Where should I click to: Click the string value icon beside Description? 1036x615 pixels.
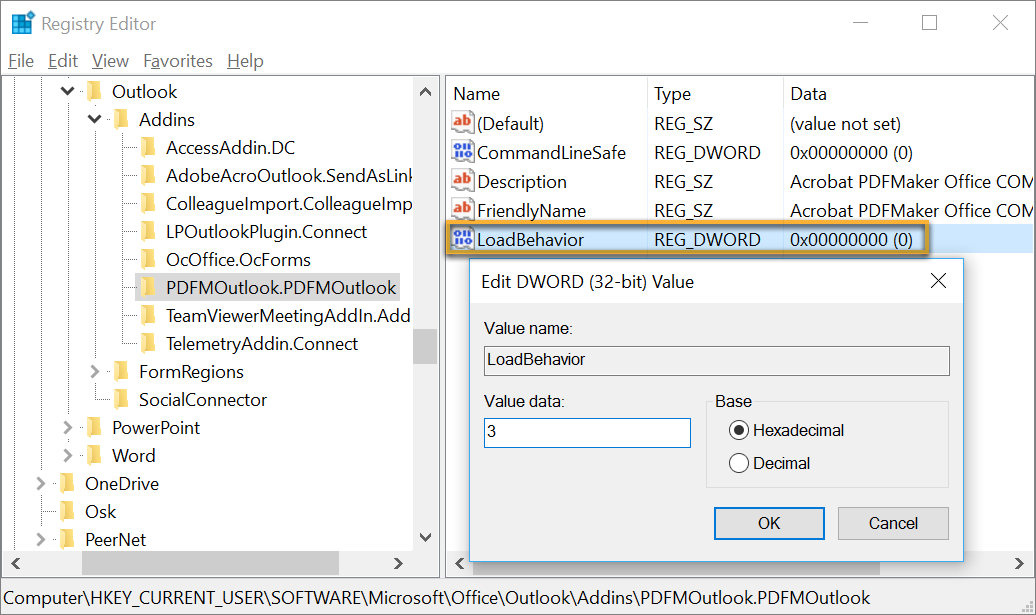click(x=461, y=181)
